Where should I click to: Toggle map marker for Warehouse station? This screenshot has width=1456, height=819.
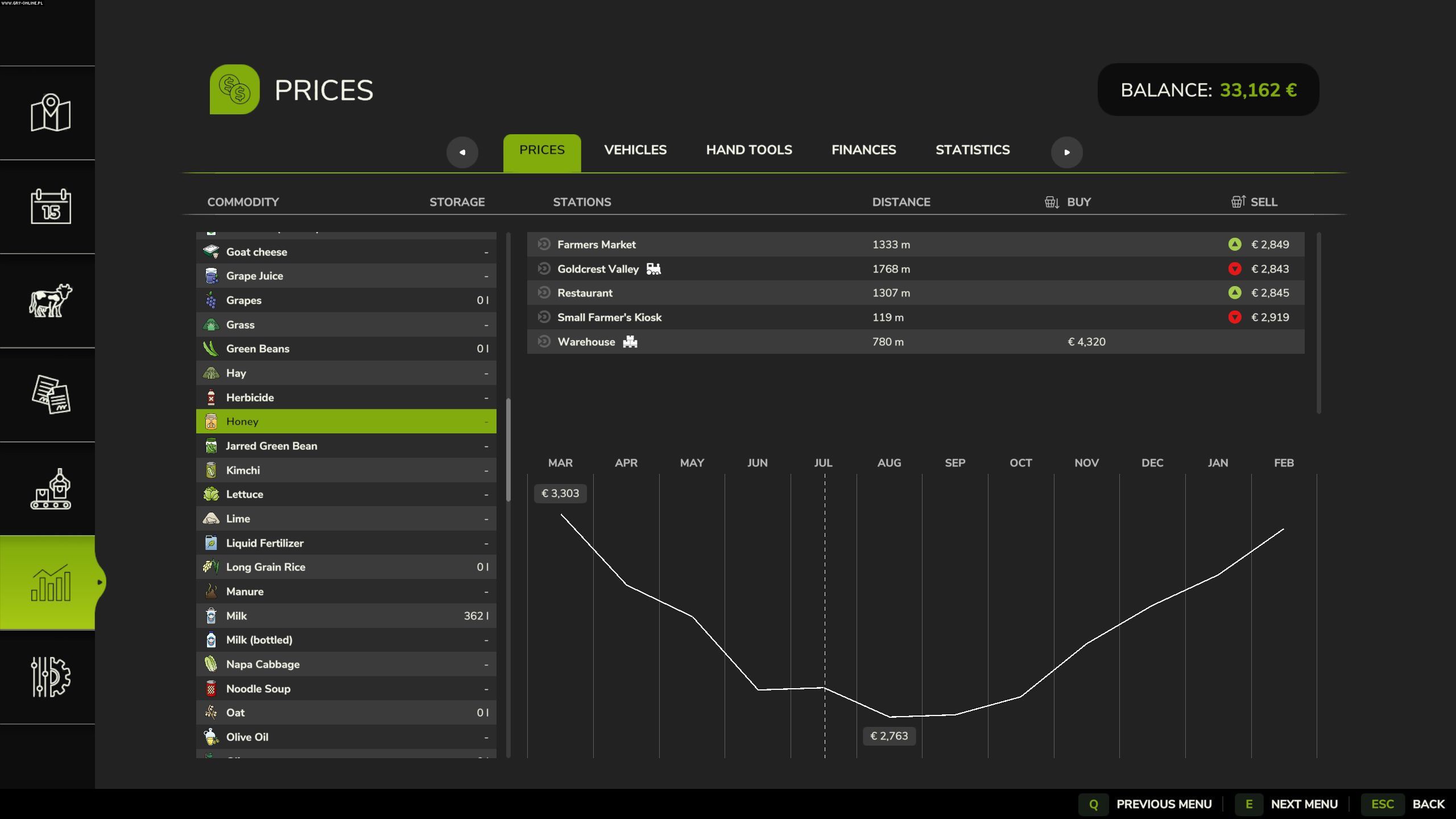pyautogui.click(x=544, y=341)
